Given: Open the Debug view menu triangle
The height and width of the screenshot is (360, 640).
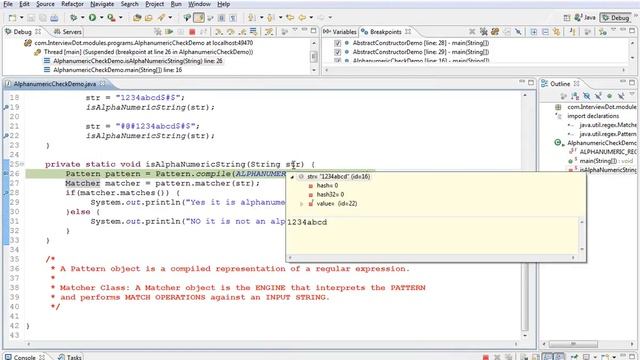Looking at the screenshot, I should pos(295,30).
